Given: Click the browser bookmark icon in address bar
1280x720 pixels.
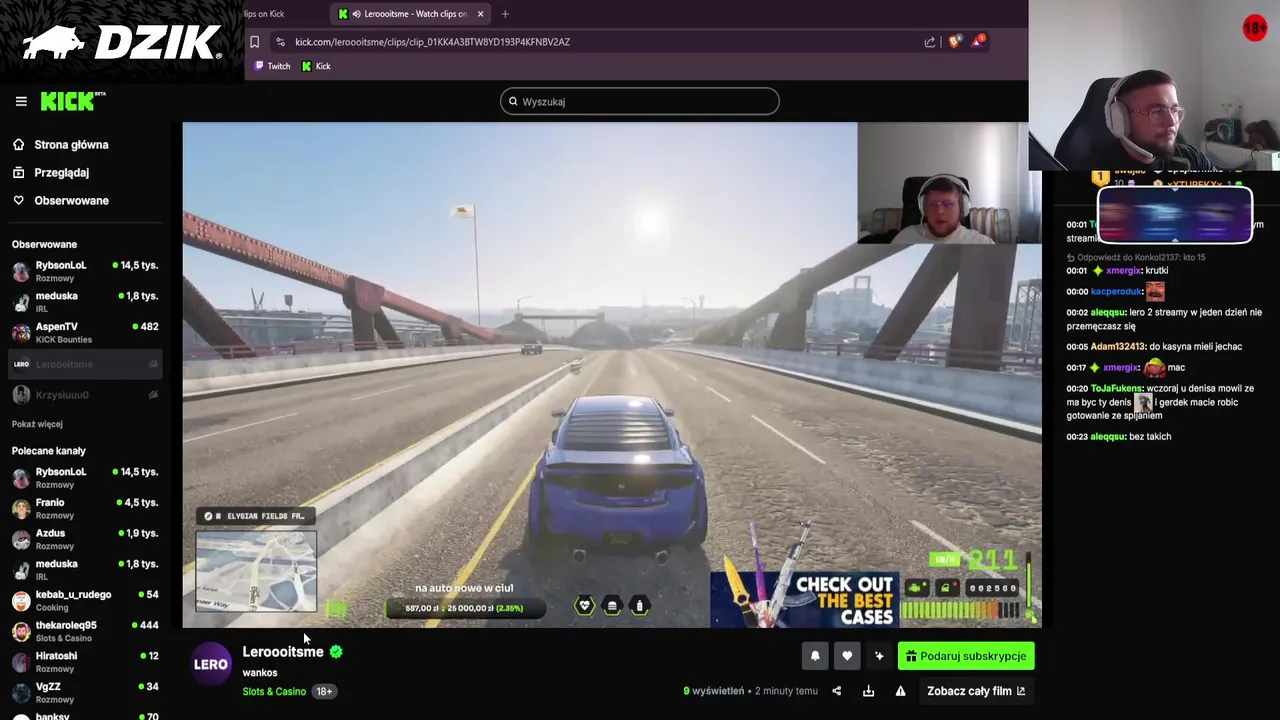Looking at the screenshot, I should click(x=254, y=42).
